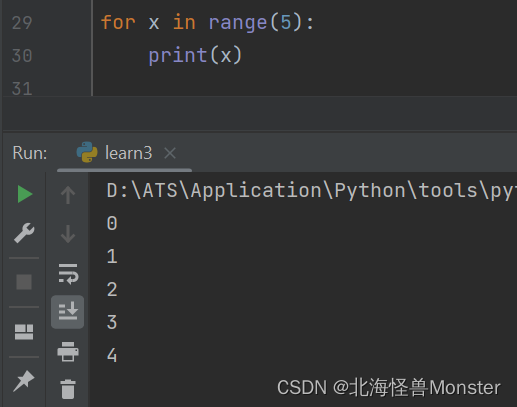517x407 pixels.
Task: Click the down arrow stack trace icon
Action: 68,234
